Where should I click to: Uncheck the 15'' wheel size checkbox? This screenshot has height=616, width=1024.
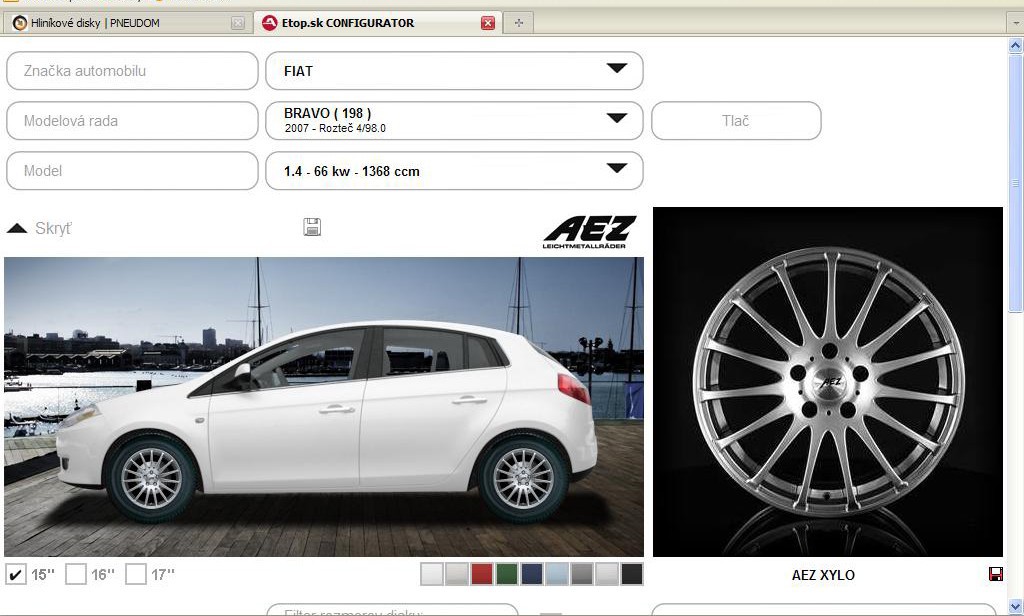pyautogui.click(x=16, y=574)
